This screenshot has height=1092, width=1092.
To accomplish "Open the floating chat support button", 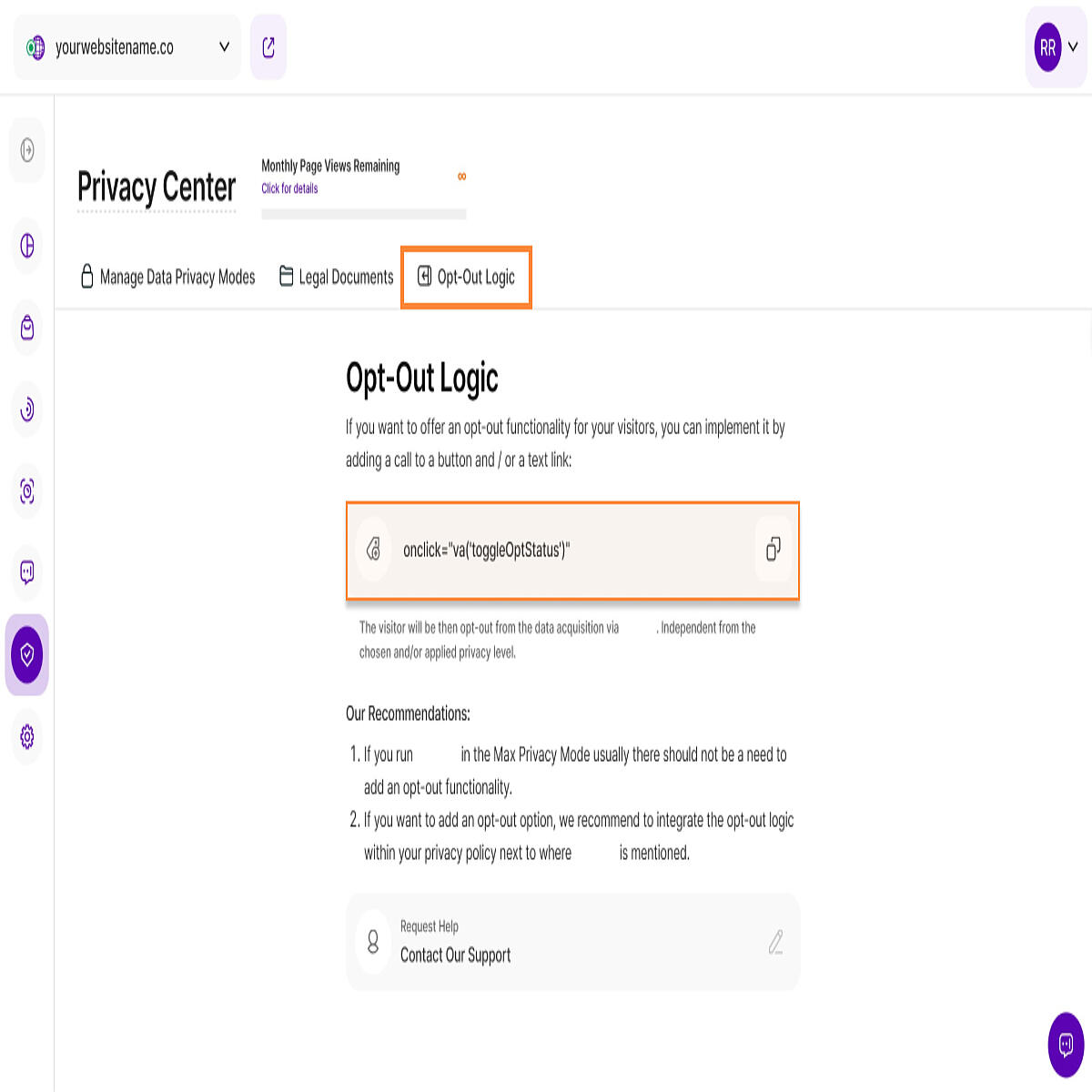I will coord(1066,1045).
